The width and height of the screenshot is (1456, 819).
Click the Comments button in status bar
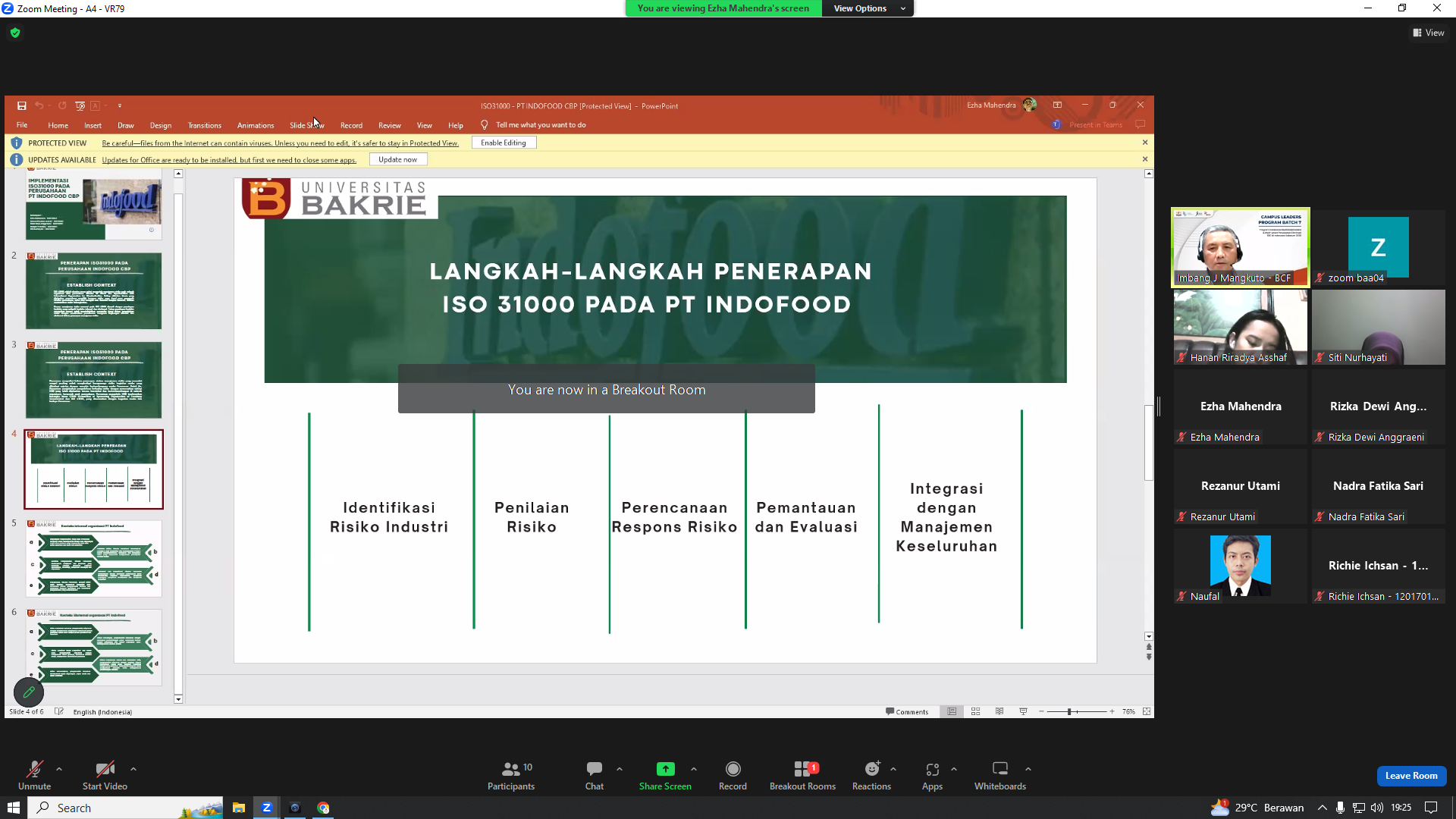click(x=907, y=711)
